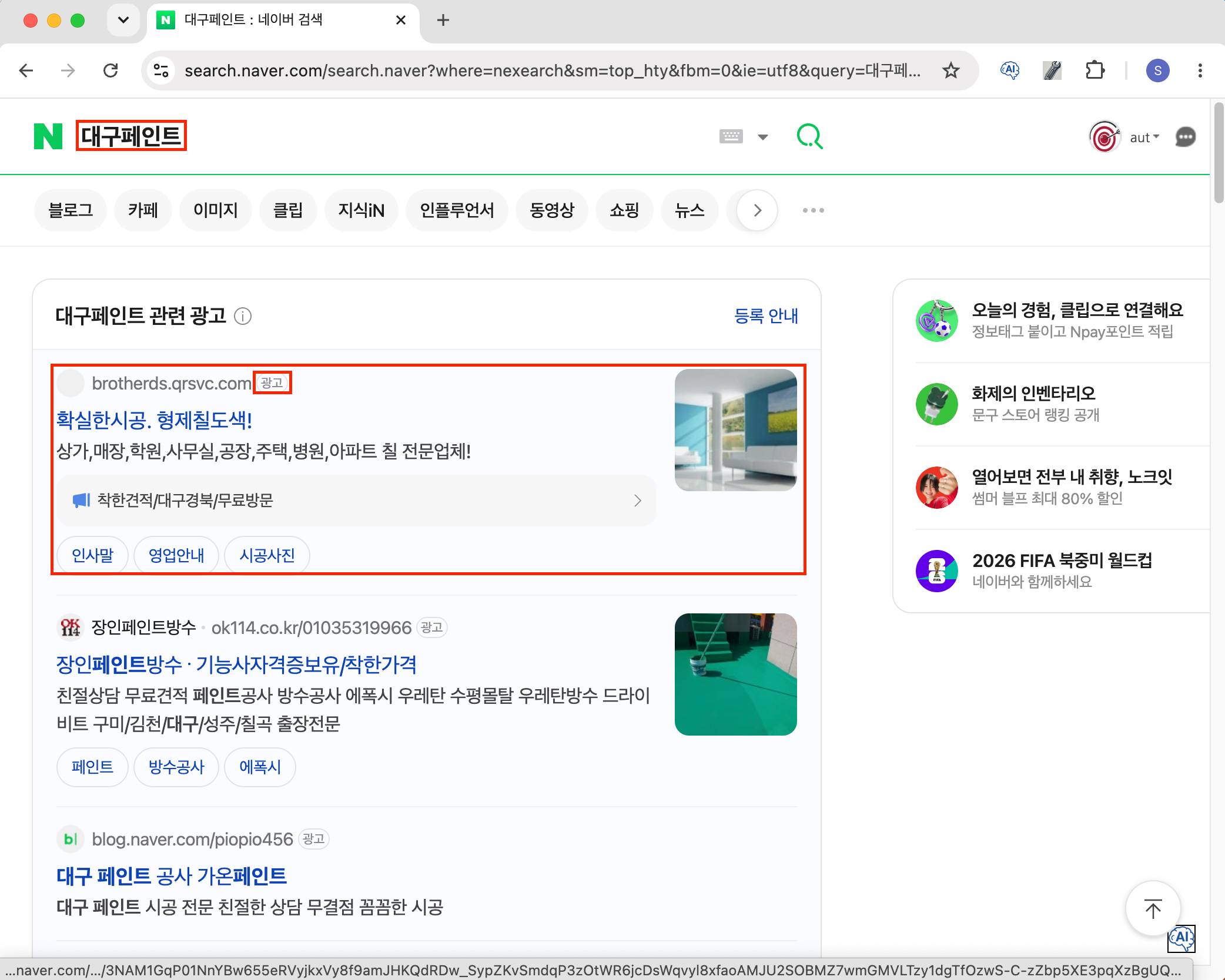Go back with the browser back arrow
This screenshot has height=980, width=1225.
point(26,71)
